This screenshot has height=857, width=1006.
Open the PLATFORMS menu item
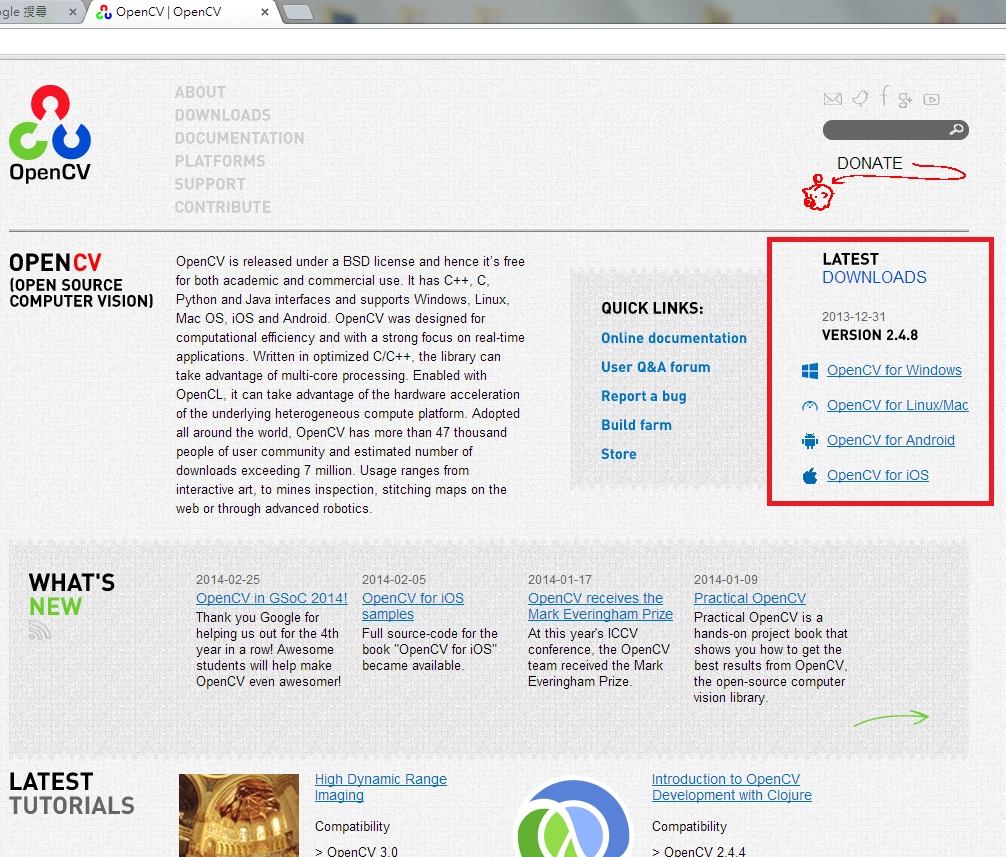coord(219,161)
